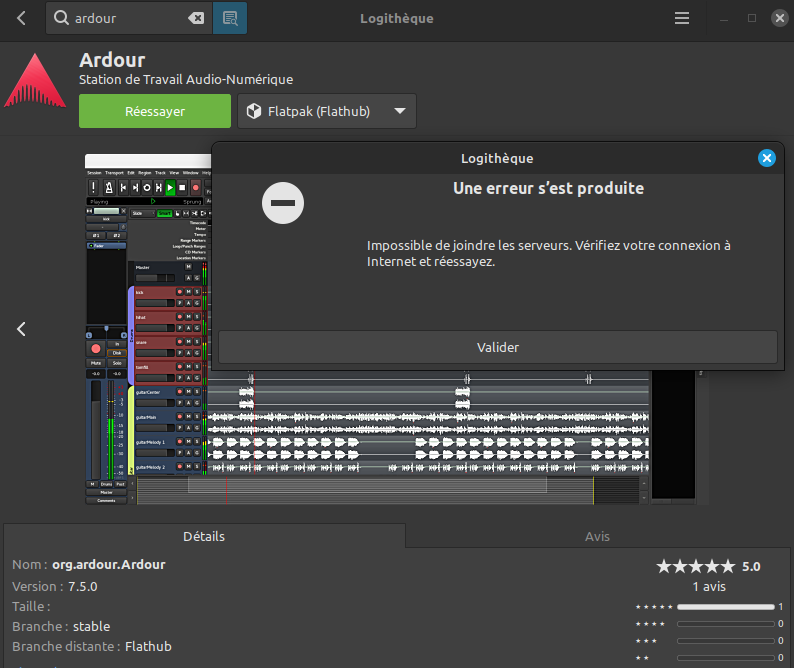Click the error stop-sign icon in the dialog
Image resolution: width=794 pixels, height=668 pixels.
point(283,203)
